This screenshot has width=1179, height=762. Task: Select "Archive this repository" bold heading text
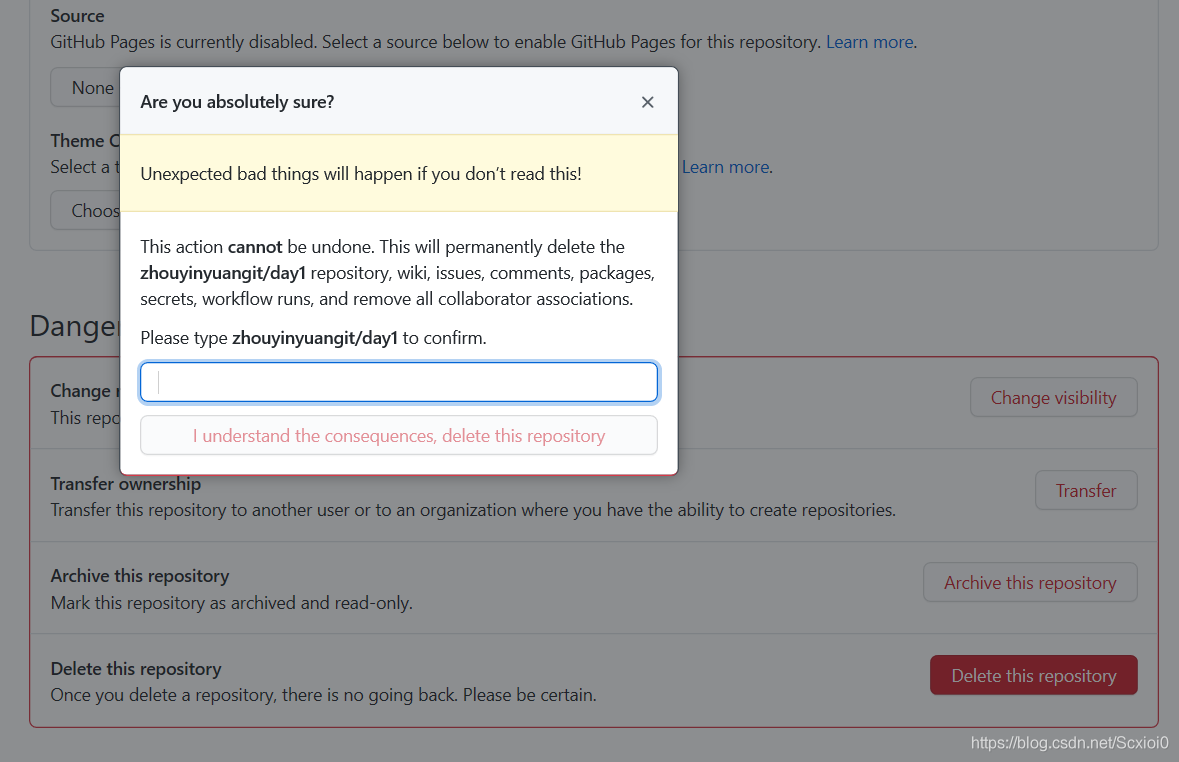(140, 576)
